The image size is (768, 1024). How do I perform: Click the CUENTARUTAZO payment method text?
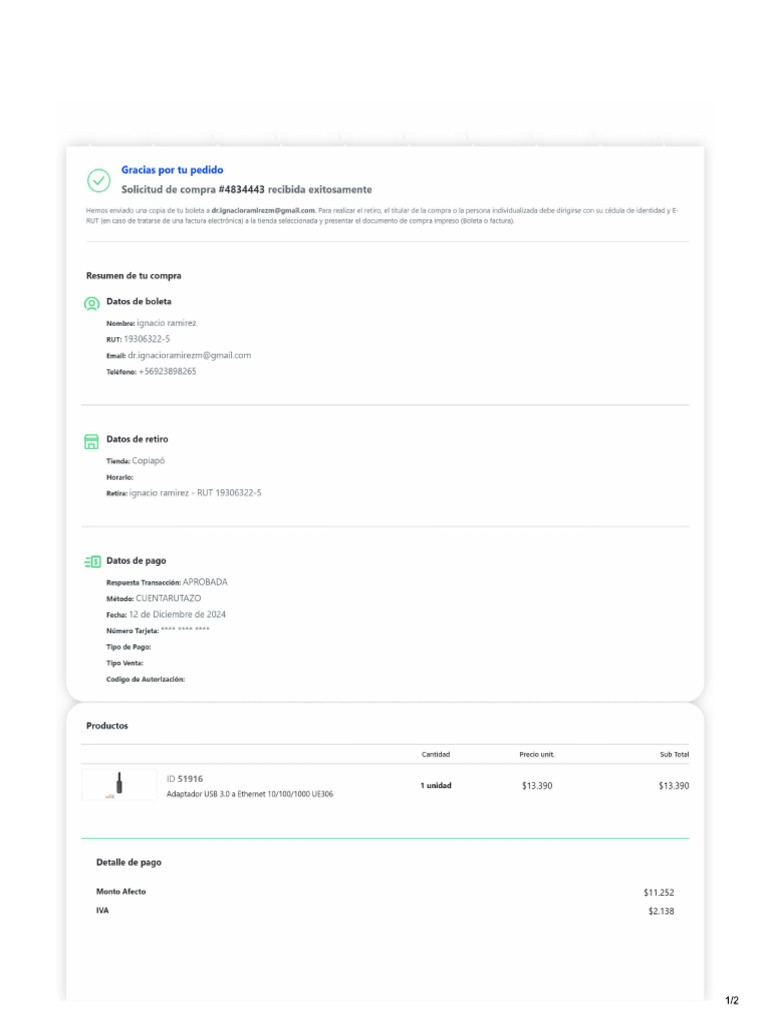[168, 598]
